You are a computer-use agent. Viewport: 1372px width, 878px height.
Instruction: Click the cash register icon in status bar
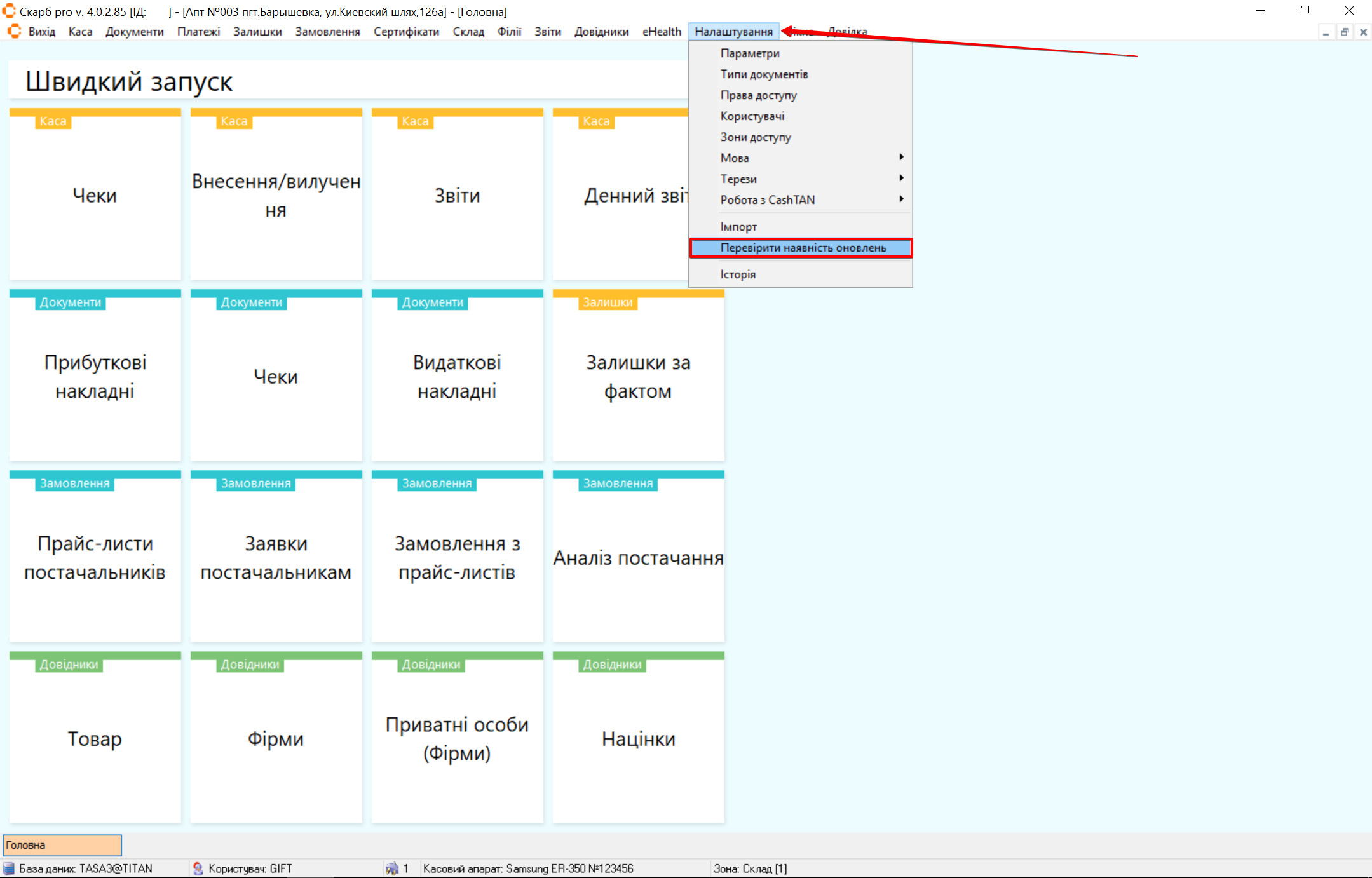(x=392, y=868)
